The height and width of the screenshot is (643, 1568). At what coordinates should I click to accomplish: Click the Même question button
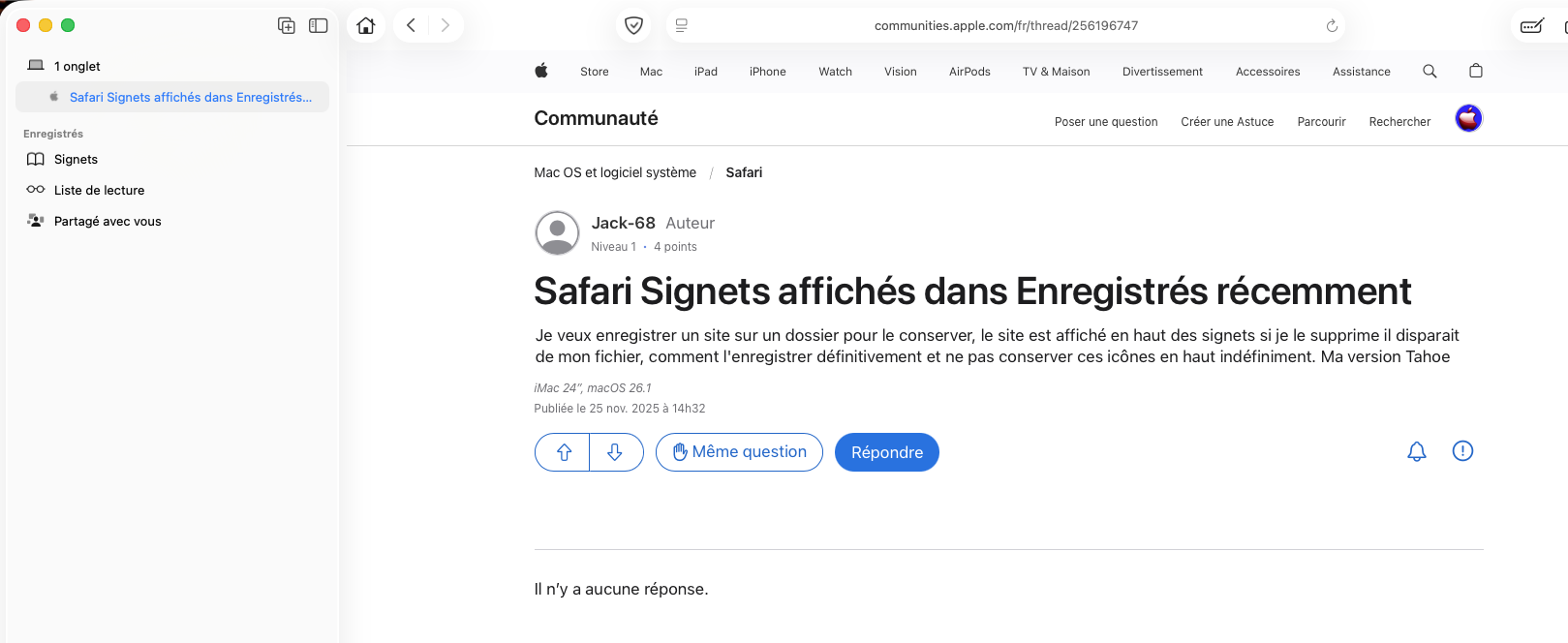[x=739, y=452]
